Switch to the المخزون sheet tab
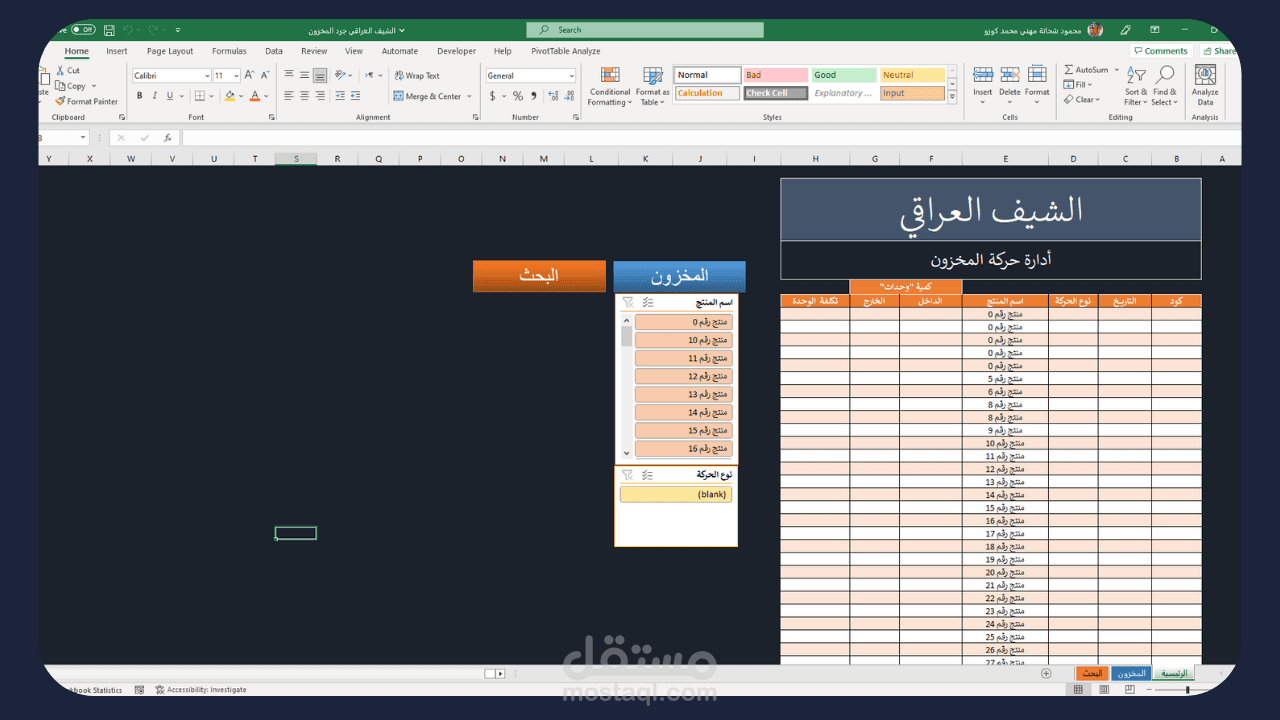The image size is (1280, 720). pos(1131,674)
